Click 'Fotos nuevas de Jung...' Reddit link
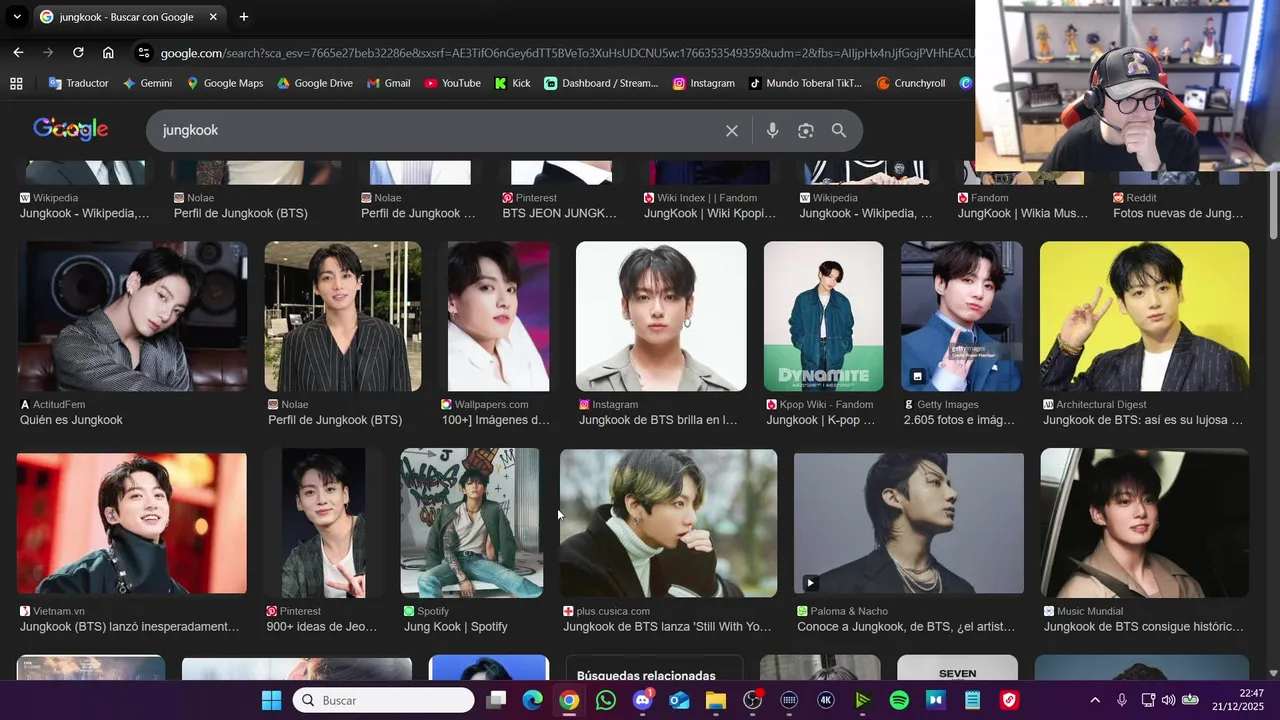The height and width of the screenshot is (720, 1280). coord(1178,213)
